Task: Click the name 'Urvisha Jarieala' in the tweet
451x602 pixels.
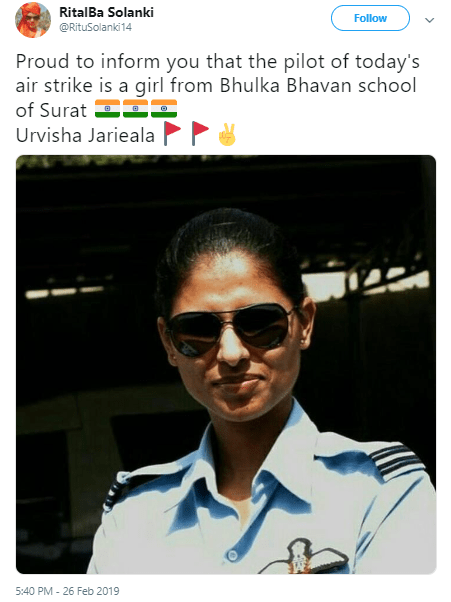Action: pos(85,135)
